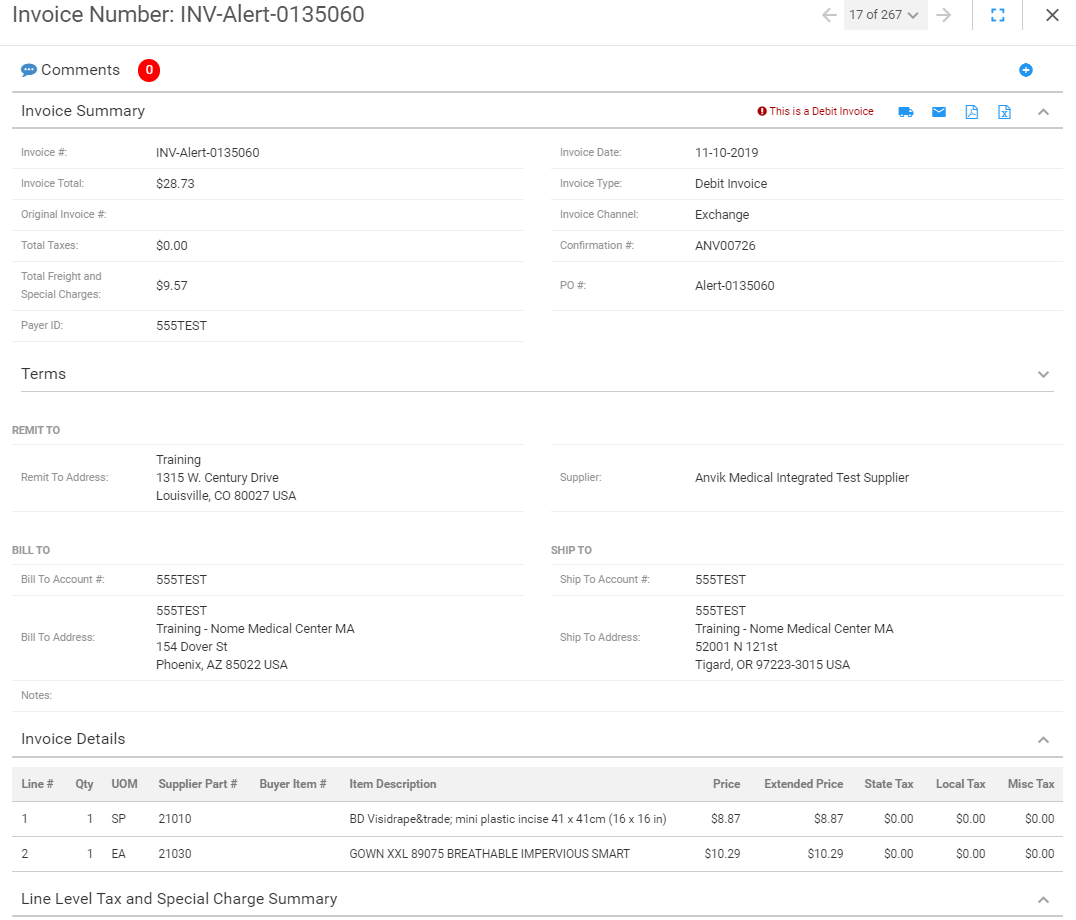Go to next invoice arrow
Screen dimensions: 1076x920
tap(944, 15)
